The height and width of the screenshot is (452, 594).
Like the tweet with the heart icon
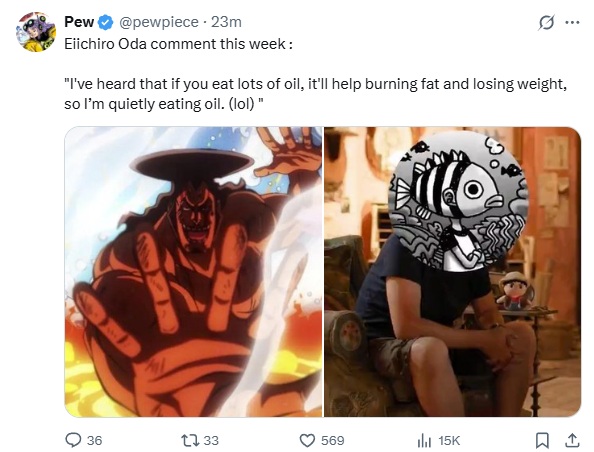click(x=307, y=440)
